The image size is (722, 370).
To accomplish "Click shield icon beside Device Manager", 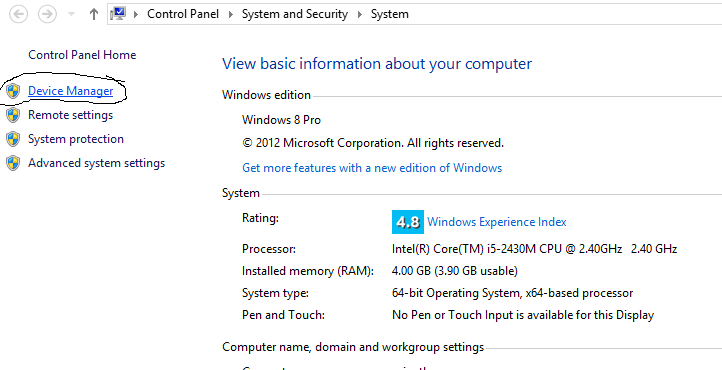I will coord(13,91).
